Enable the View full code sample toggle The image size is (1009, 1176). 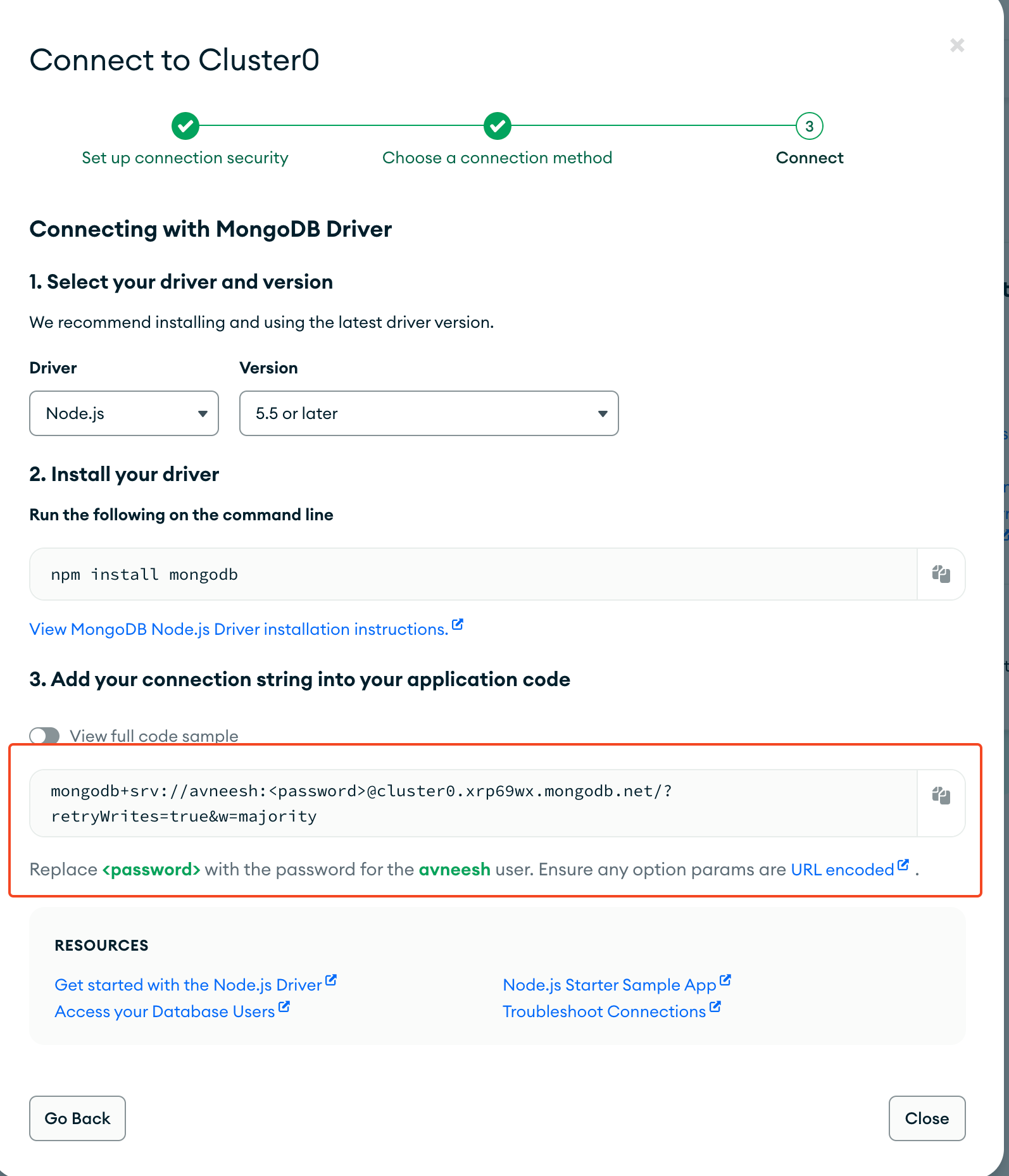coord(44,735)
